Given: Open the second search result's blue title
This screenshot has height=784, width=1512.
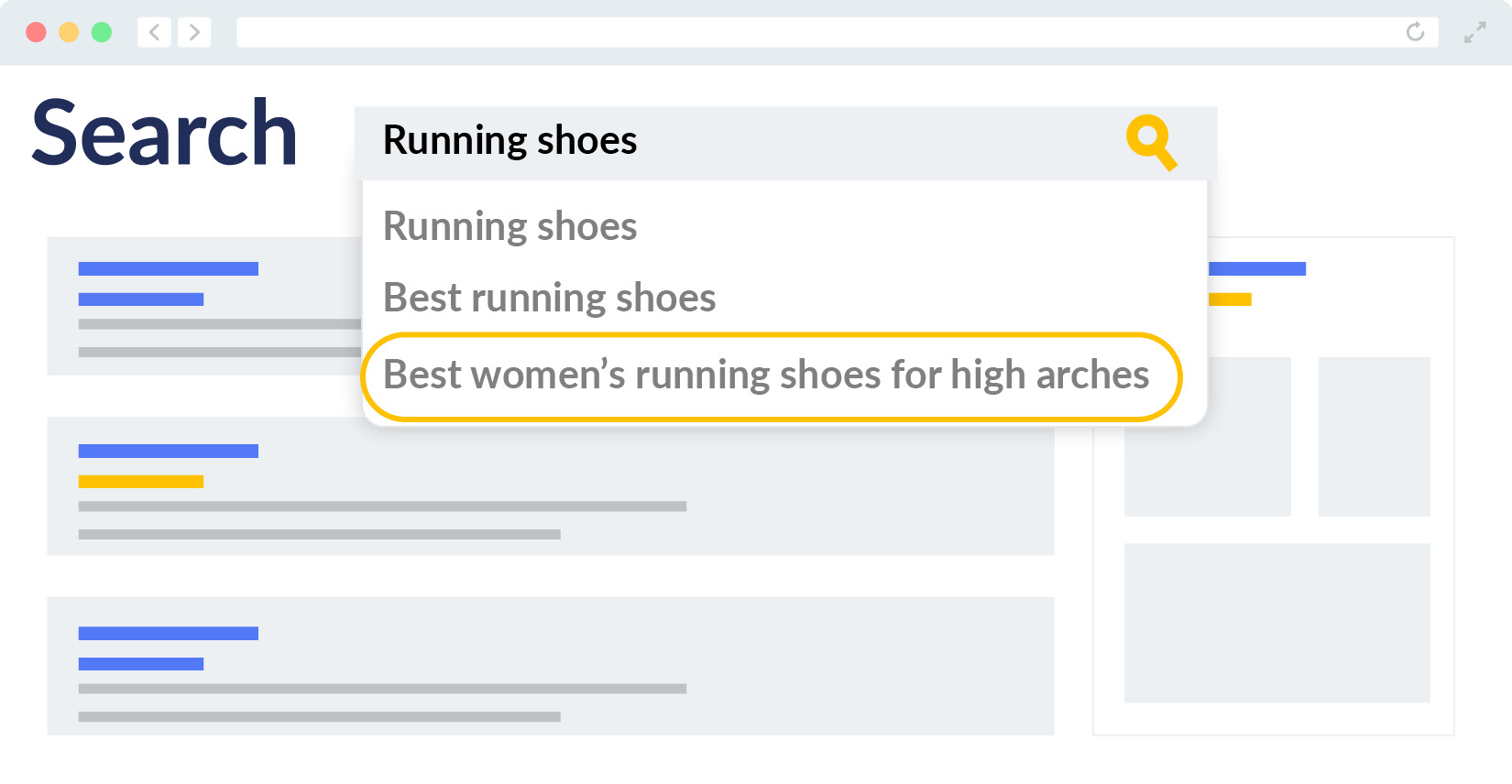Looking at the screenshot, I should [169, 451].
